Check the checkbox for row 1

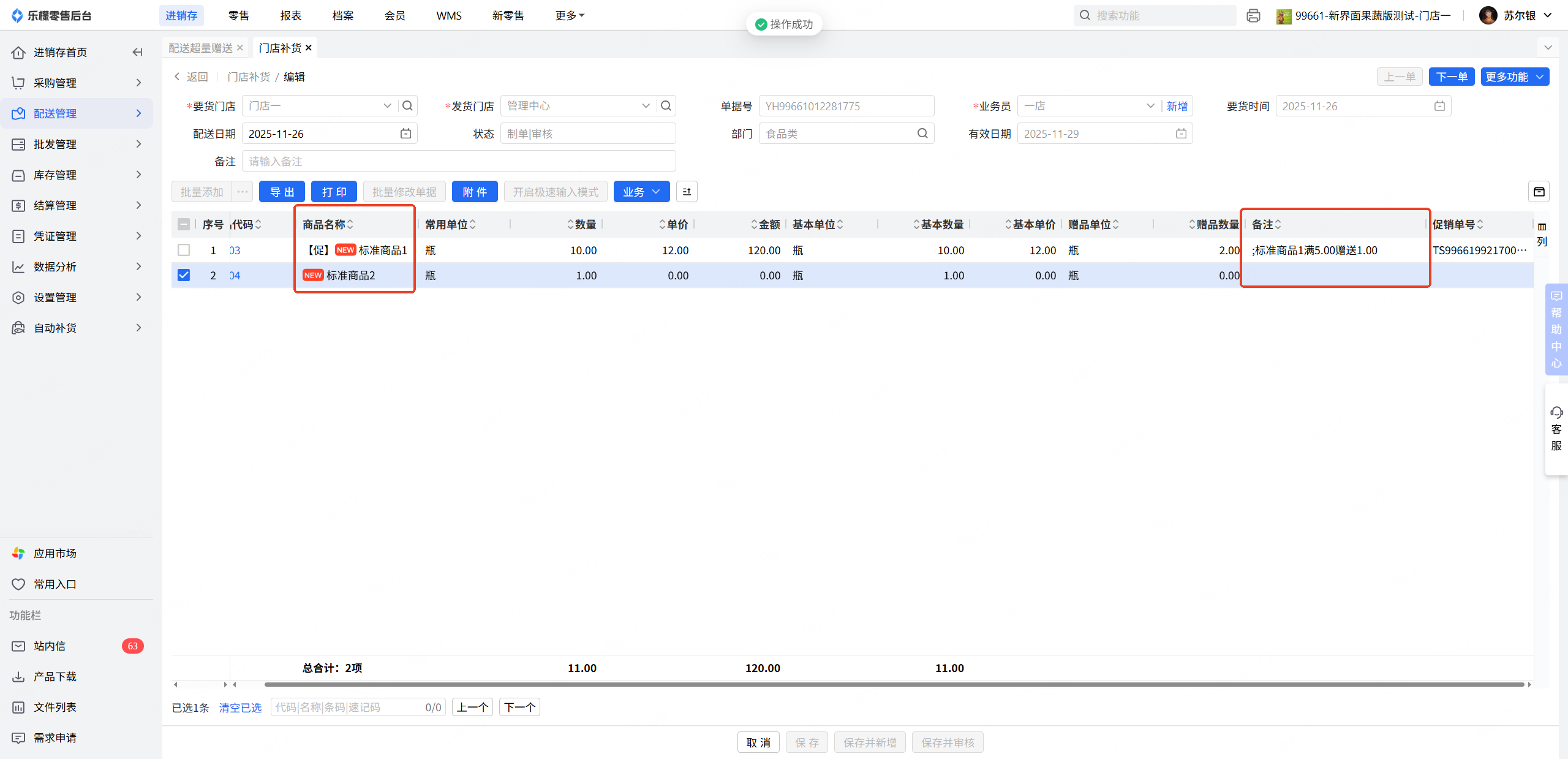point(184,250)
